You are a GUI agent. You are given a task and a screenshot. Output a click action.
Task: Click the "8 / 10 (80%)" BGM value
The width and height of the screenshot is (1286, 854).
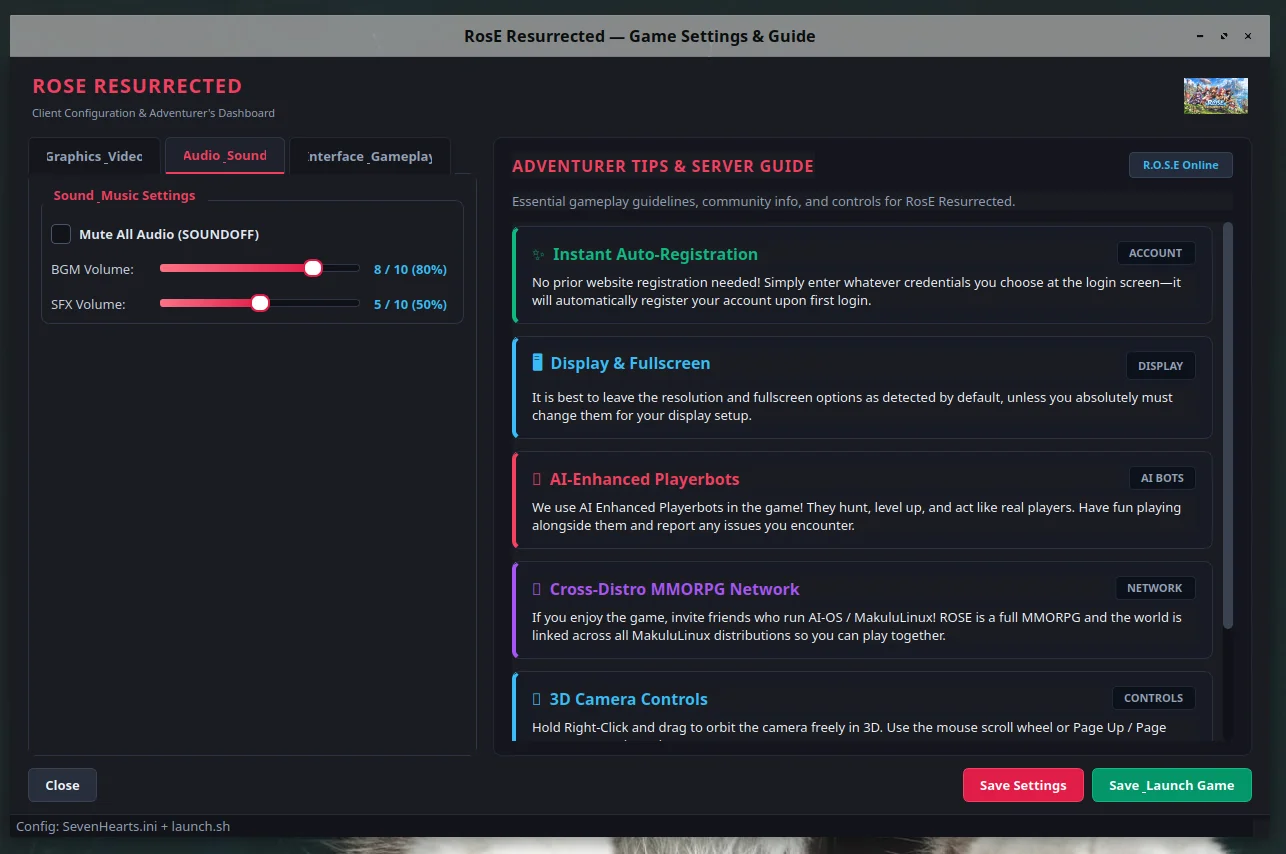point(410,270)
